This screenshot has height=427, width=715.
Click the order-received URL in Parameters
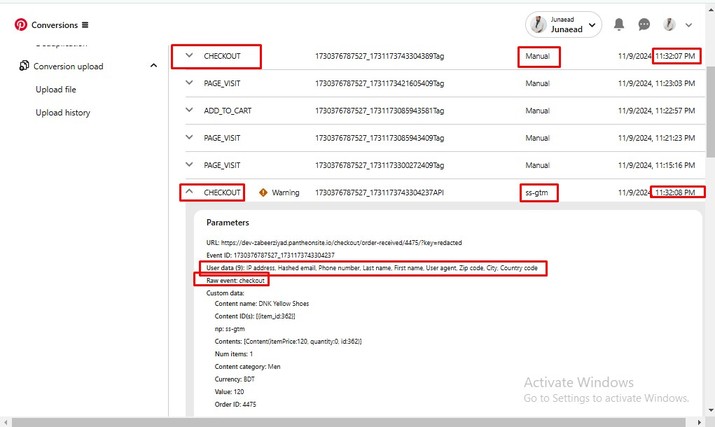(x=341, y=243)
